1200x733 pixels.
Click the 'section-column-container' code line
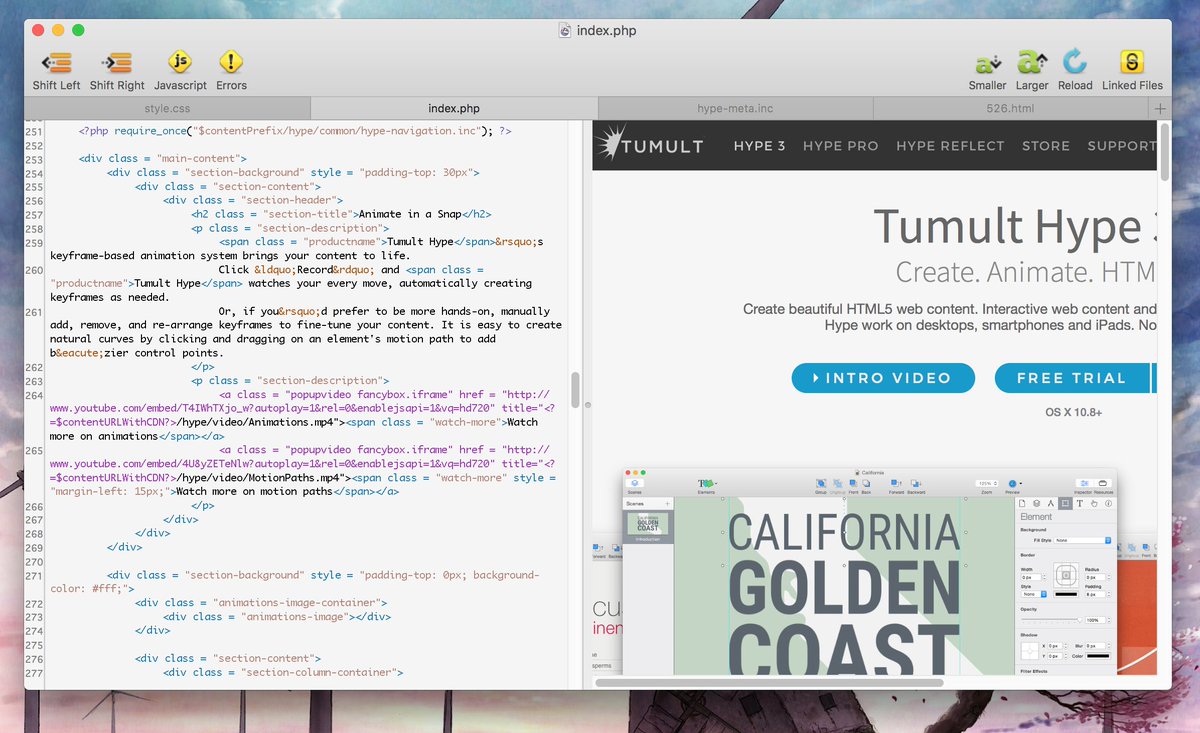[x=283, y=672]
